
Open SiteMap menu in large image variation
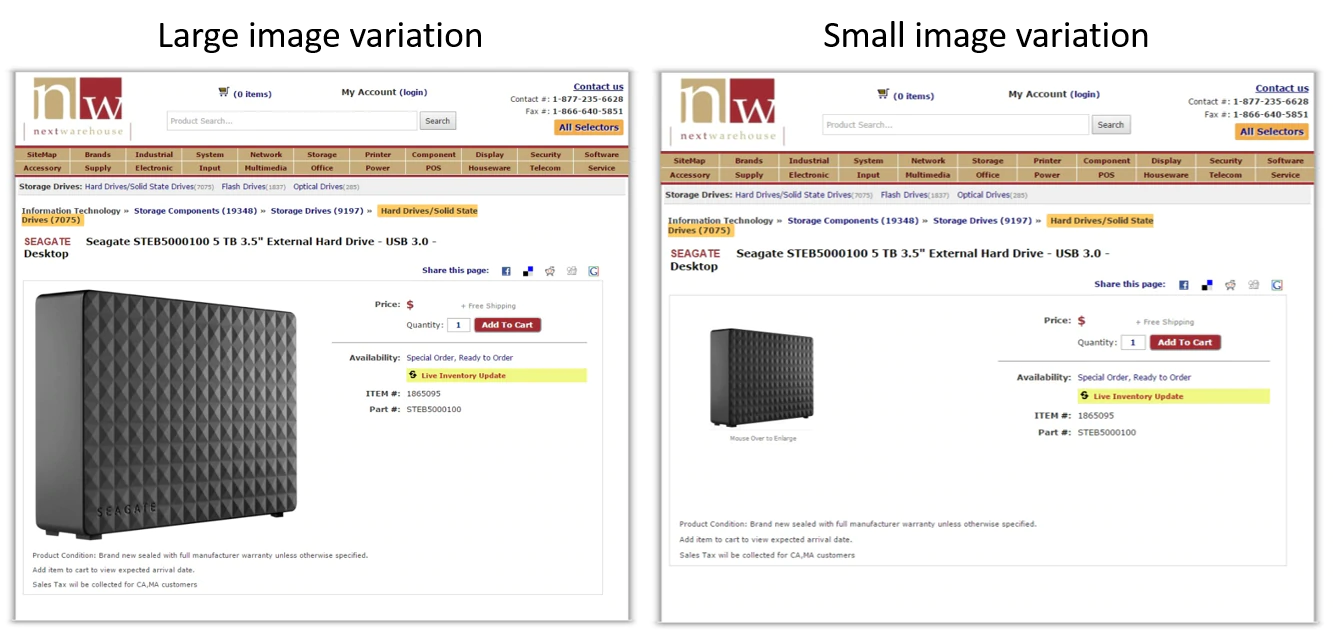[x=42, y=155]
